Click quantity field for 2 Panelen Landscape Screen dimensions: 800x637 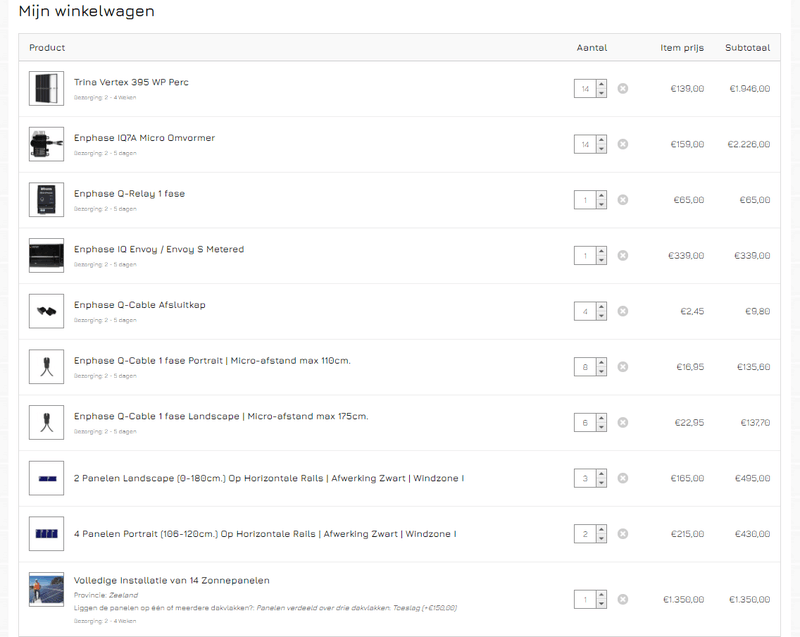(585, 478)
